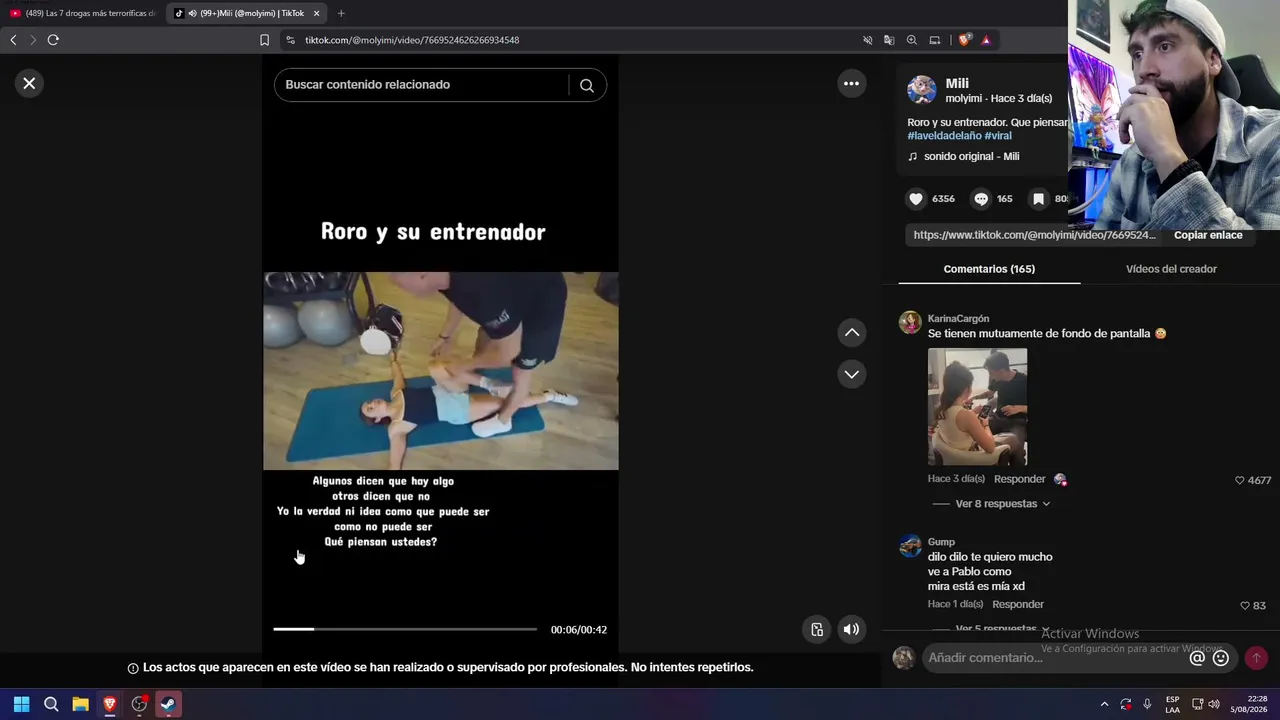Open the zoom magnifier in address bar
Viewport: 1280px width, 720px height.
coord(912,40)
